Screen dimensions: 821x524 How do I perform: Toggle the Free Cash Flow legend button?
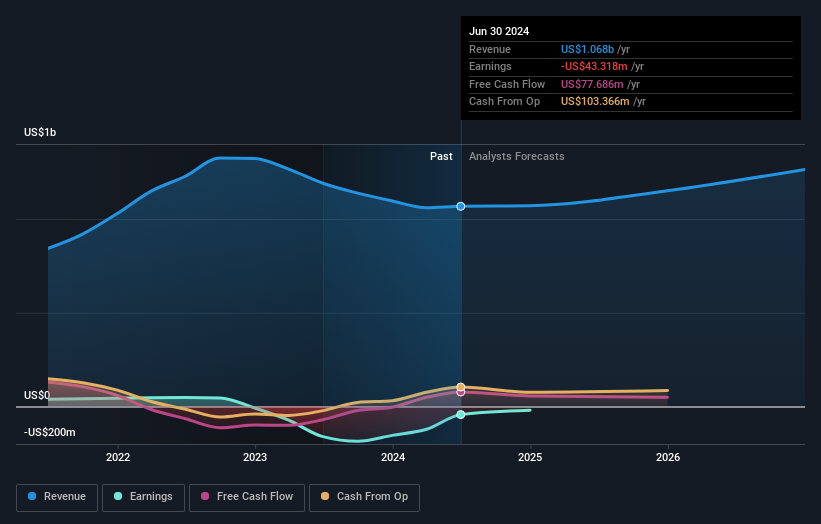click(x=247, y=497)
